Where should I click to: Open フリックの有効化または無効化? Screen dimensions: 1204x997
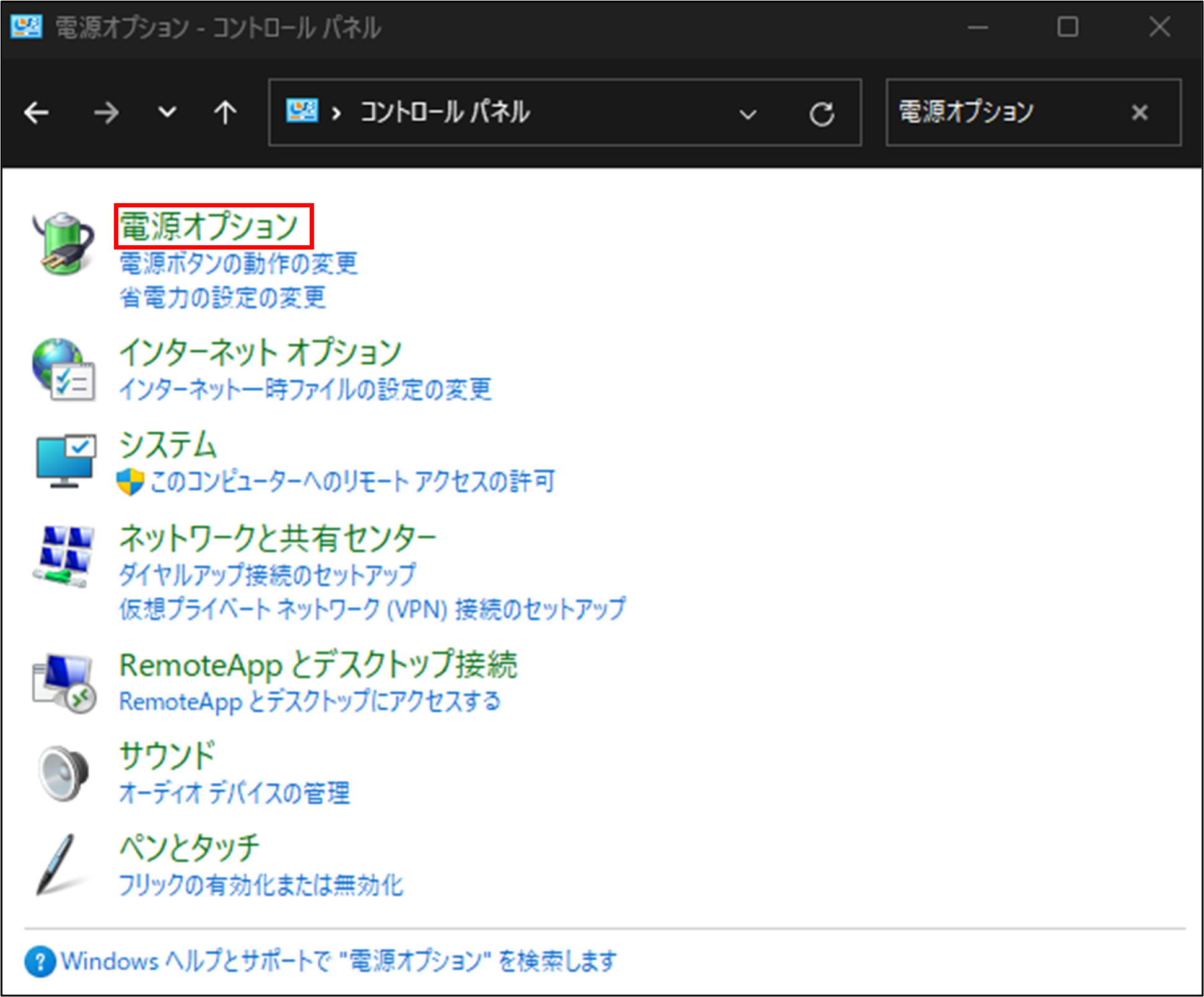261,885
